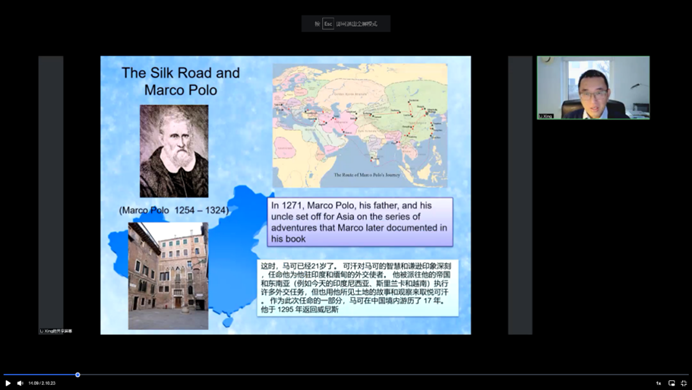The height and width of the screenshot is (390, 692).
Task: Mute the video volume
Action: click(20, 383)
